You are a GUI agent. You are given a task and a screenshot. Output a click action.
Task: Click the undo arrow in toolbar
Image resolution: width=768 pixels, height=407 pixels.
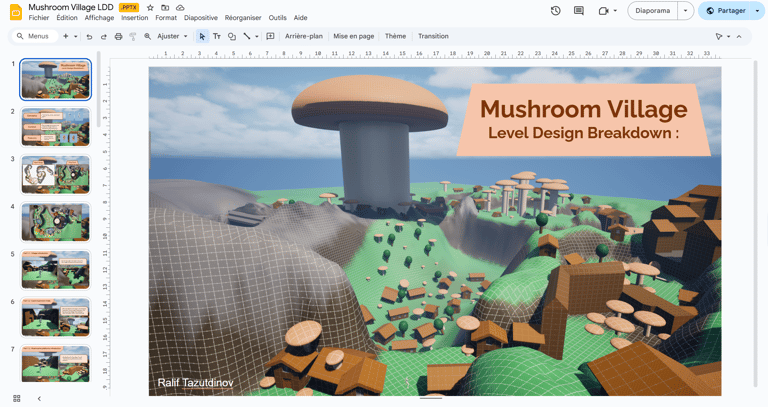tap(89, 36)
